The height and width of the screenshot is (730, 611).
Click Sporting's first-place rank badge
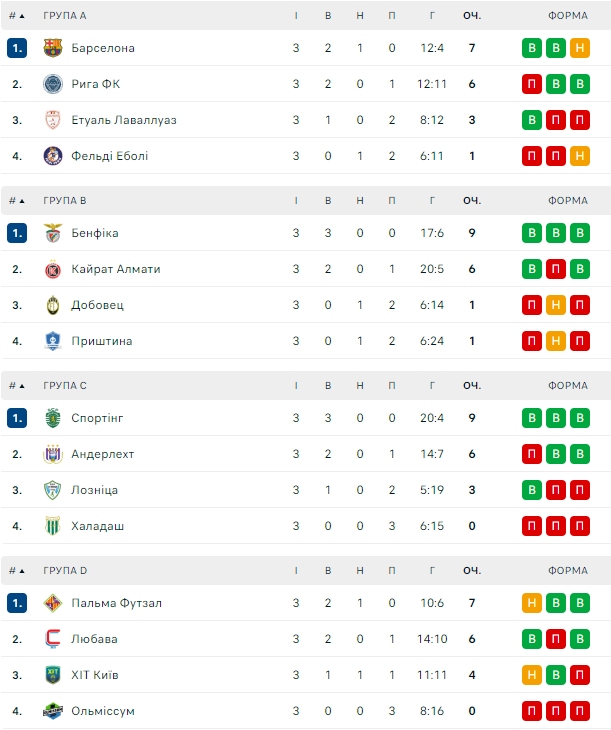click(16, 418)
